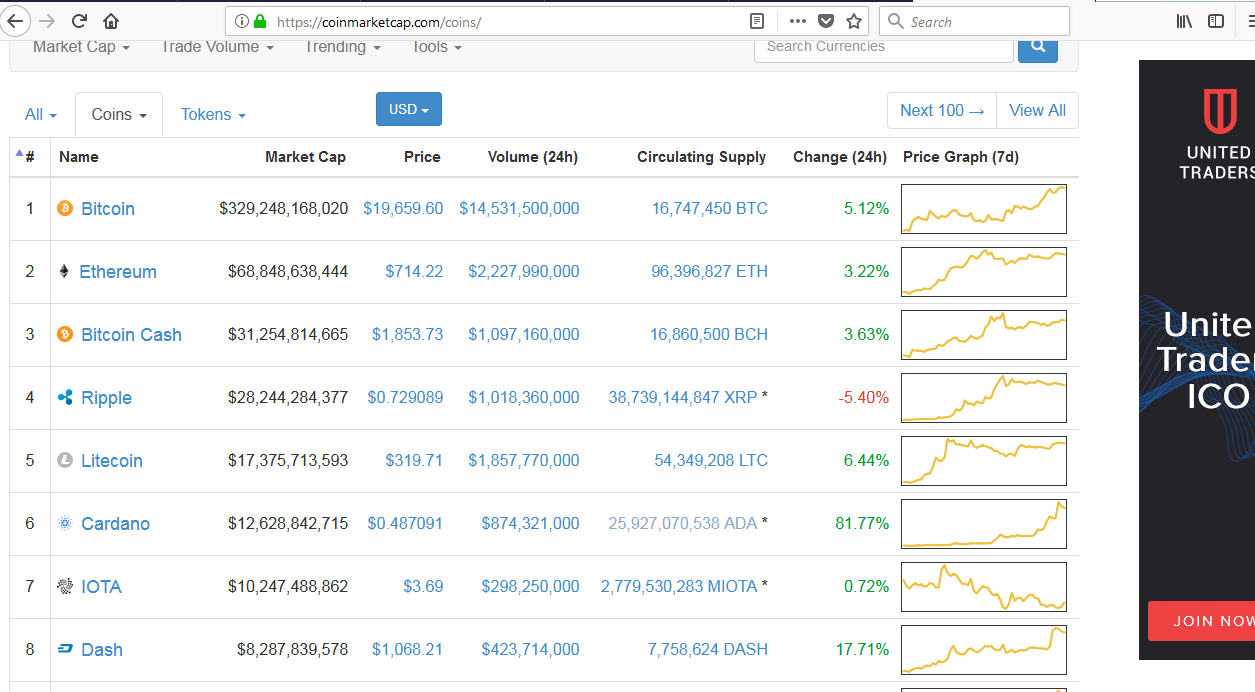The width and height of the screenshot is (1255, 692).
Task: Click the browser Search box
Action: (x=975, y=21)
